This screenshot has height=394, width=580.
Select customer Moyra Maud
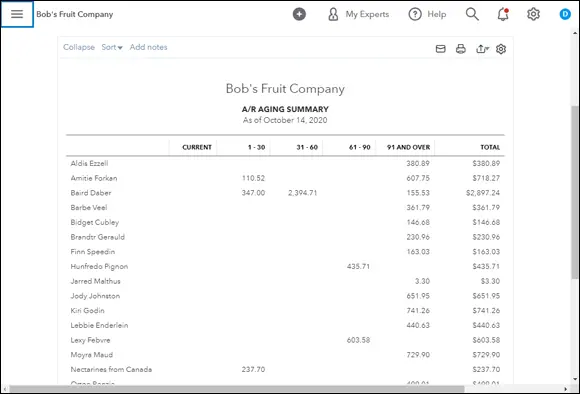pyautogui.click(x=92, y=355)
